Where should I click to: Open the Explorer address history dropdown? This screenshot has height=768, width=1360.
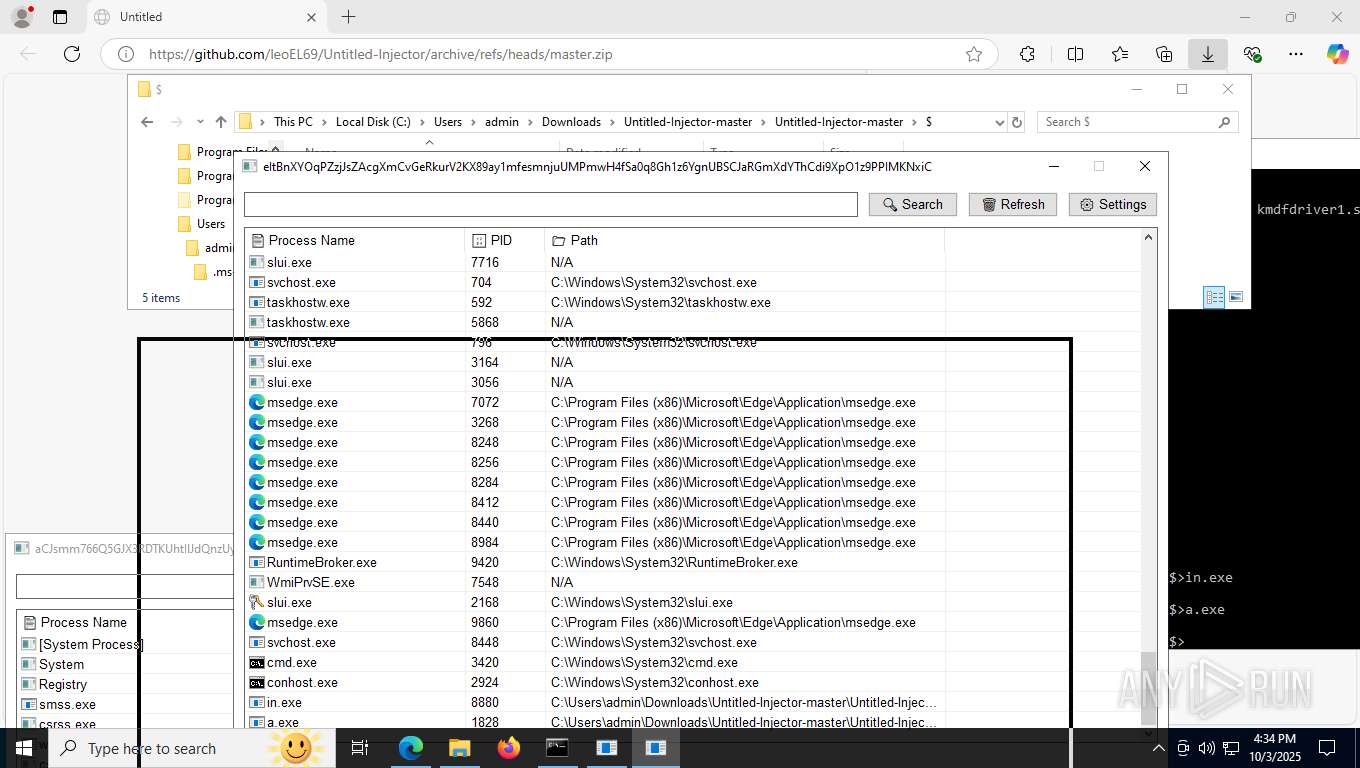[x=999, y=122]
